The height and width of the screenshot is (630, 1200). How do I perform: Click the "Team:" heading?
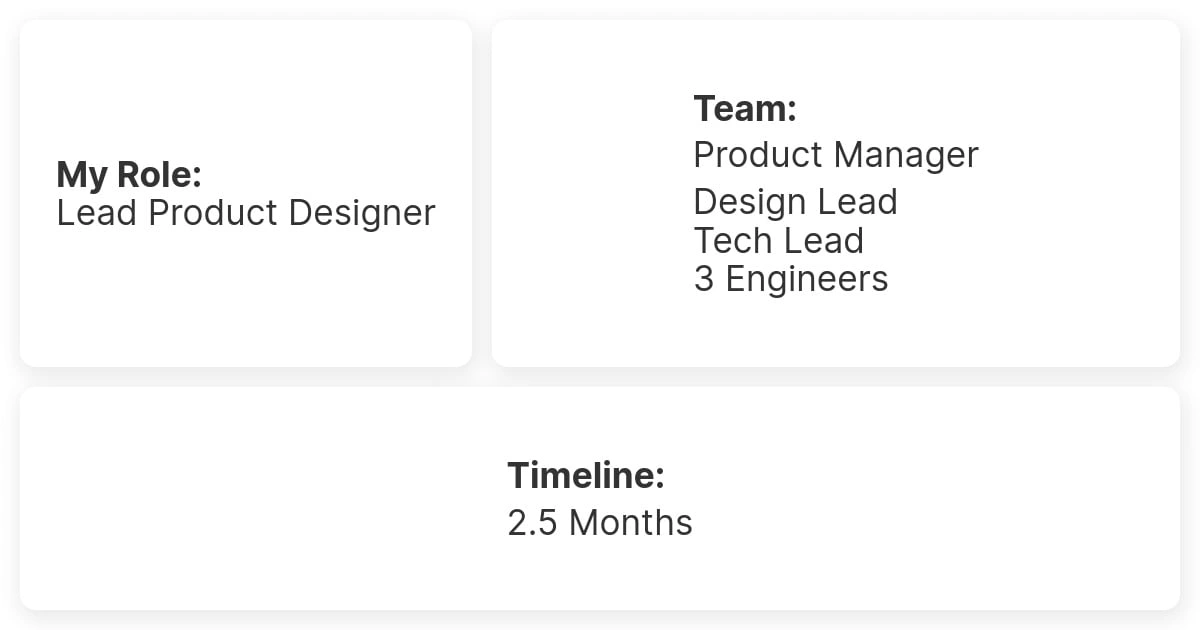click(745, 108)
